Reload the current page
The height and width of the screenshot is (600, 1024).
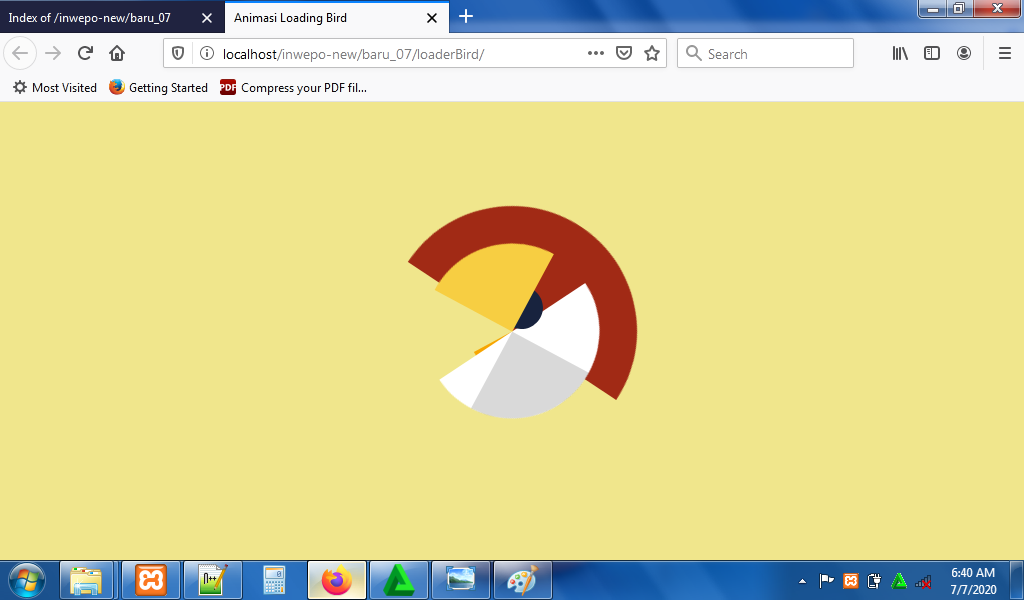(x=85, y=54)
